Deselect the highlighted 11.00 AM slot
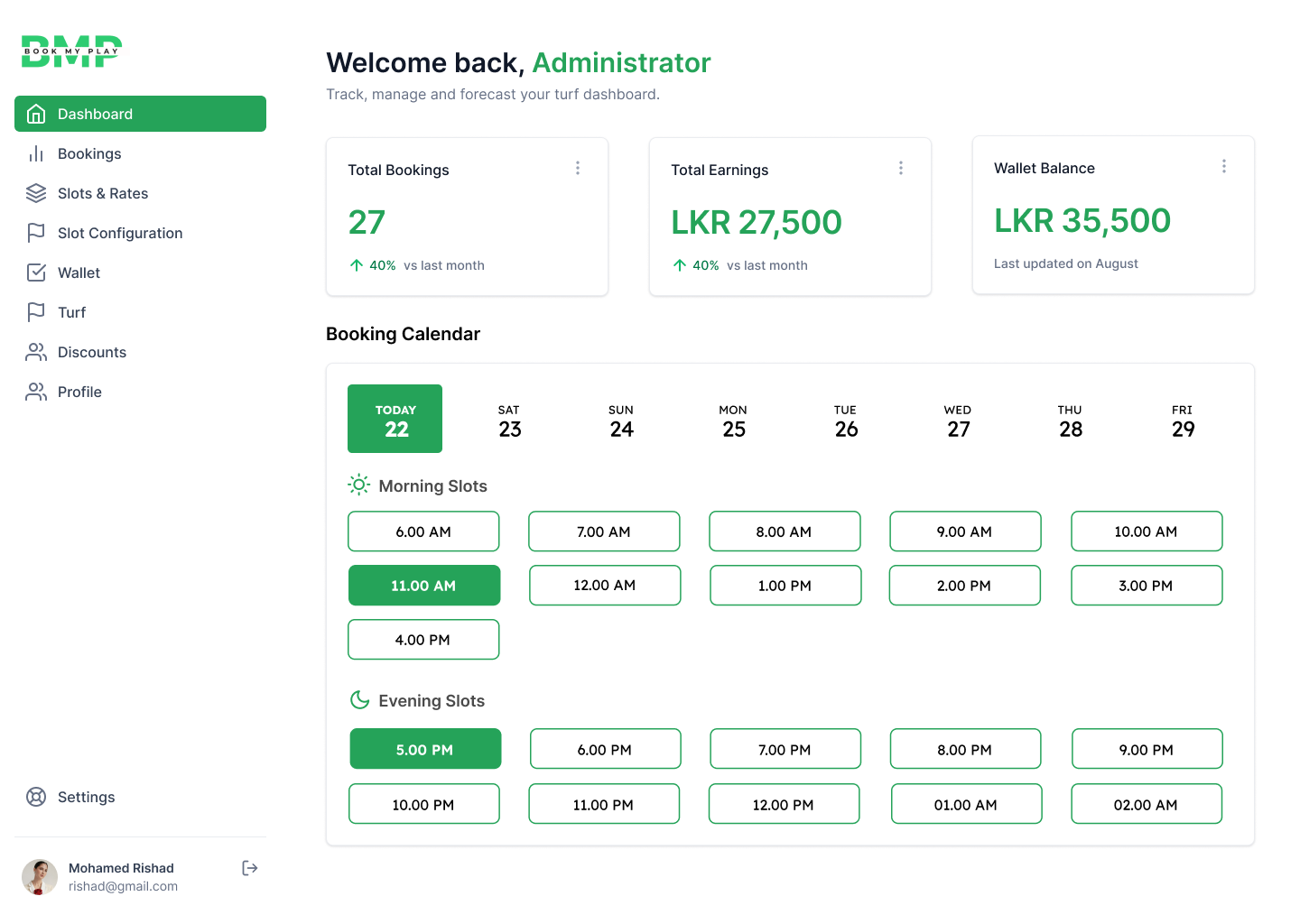 click(423, 586)
